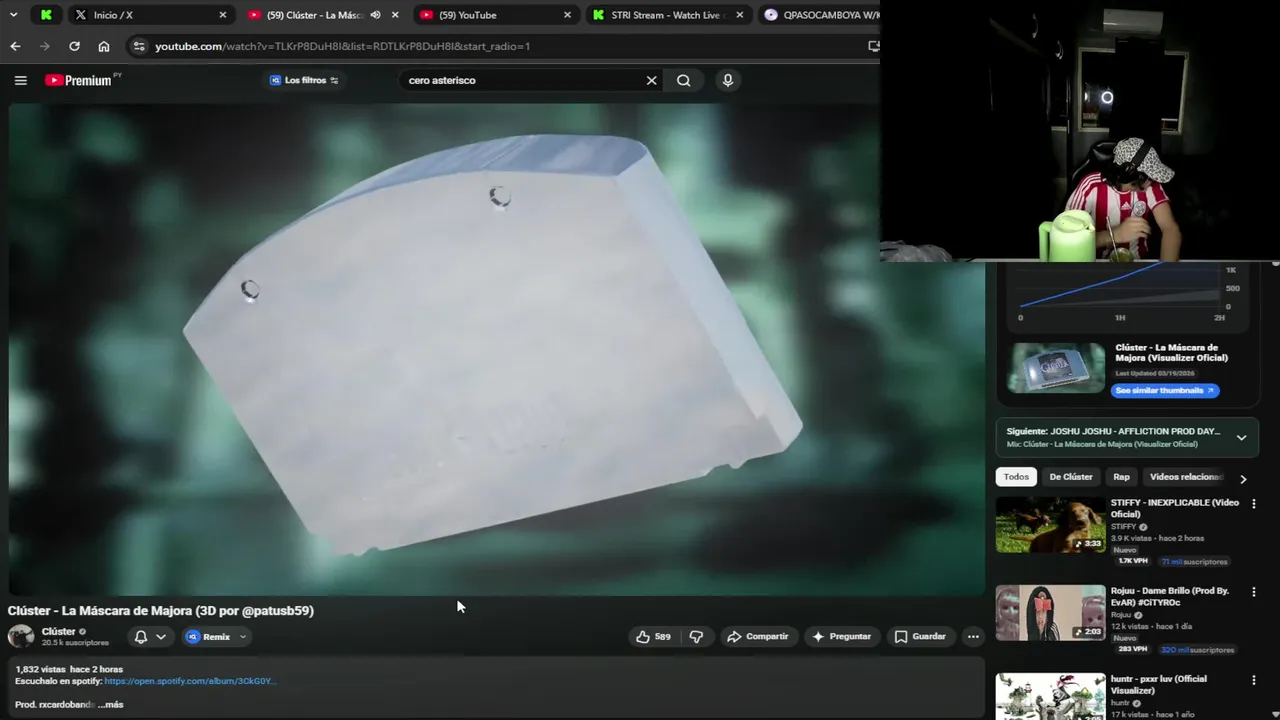The height and width of the screenshot is (720, 1280).
Task: Click See similar thumbnails button
Action: (x=1165, y=390)
